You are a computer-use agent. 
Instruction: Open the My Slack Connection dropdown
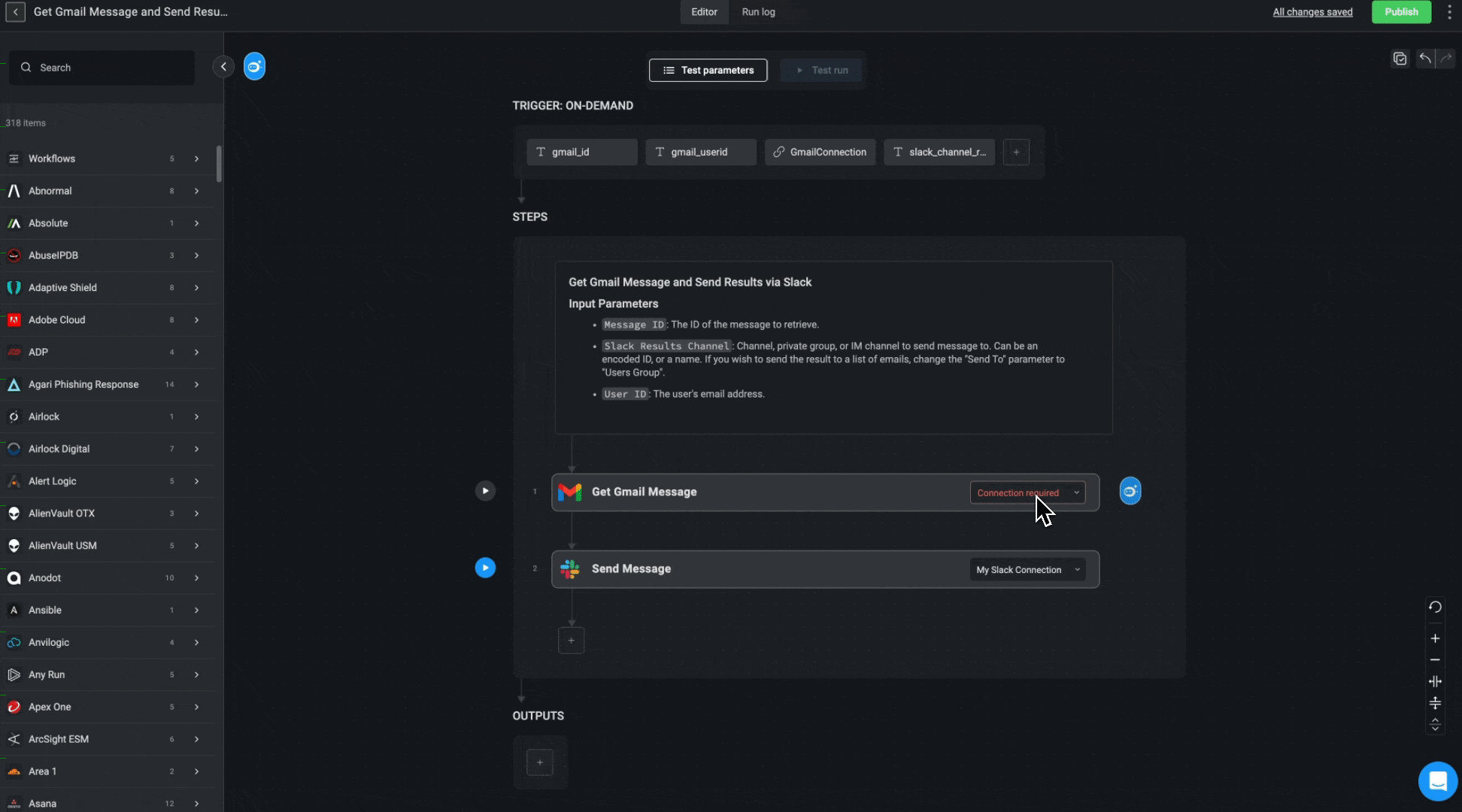pyautogui.click(x=1027, y=570)
